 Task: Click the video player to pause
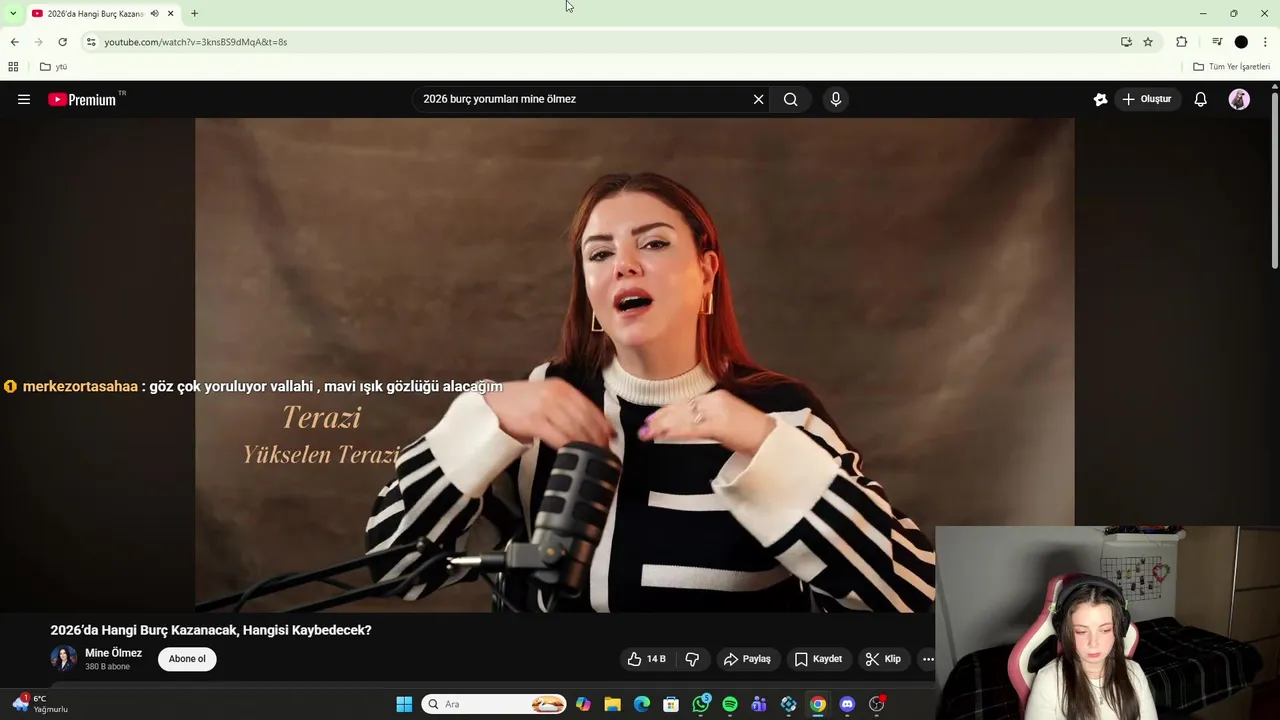coord(634,365)
